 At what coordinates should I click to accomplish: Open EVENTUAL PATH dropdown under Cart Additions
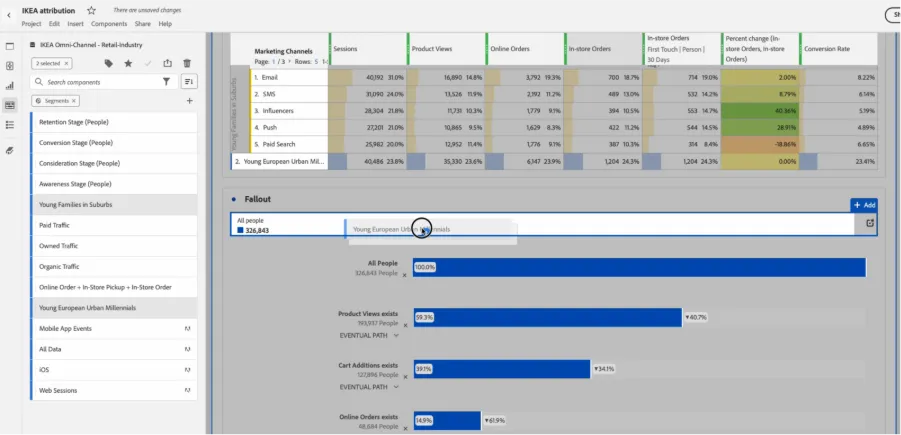(x=369, y=387)
